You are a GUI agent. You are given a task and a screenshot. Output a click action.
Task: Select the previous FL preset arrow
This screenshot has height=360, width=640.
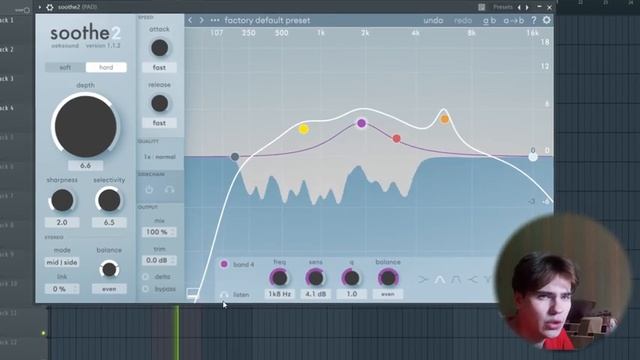519,7
